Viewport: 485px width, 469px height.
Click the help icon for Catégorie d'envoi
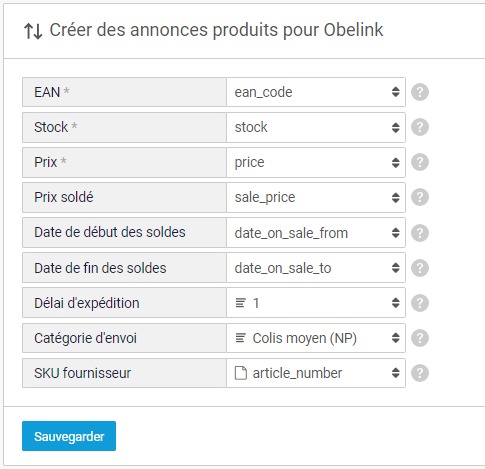(420, 338)
